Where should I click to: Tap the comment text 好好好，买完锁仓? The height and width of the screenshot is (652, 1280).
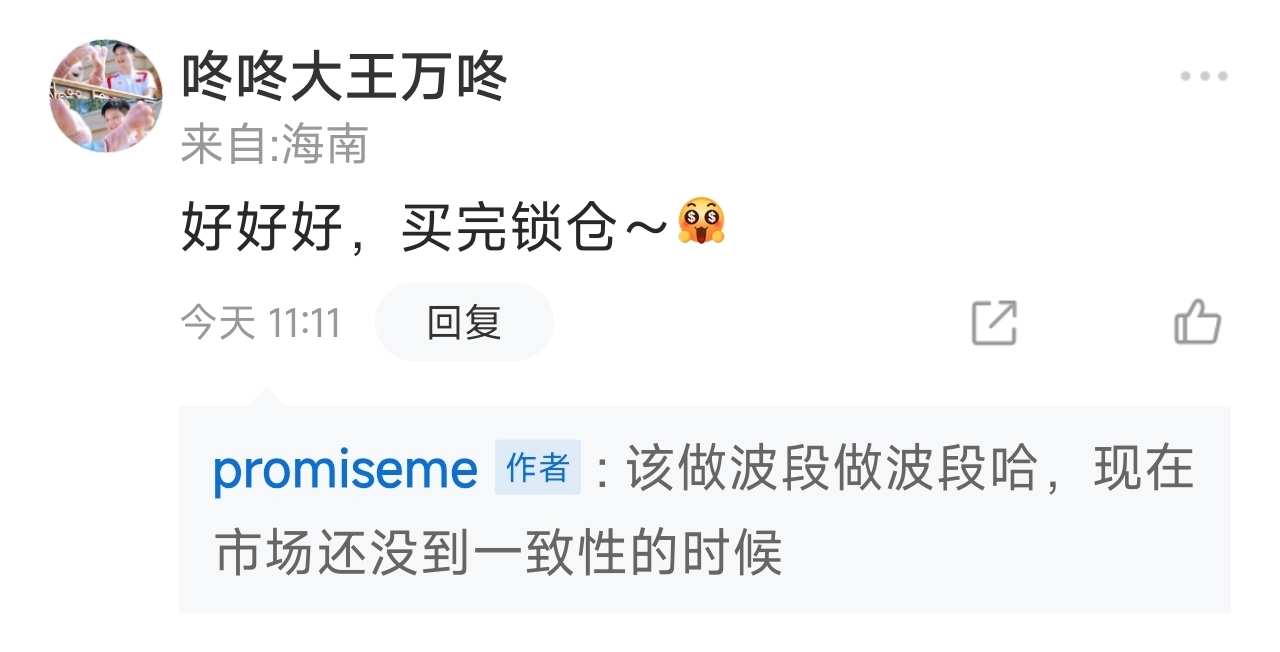[x=424, y=225]
